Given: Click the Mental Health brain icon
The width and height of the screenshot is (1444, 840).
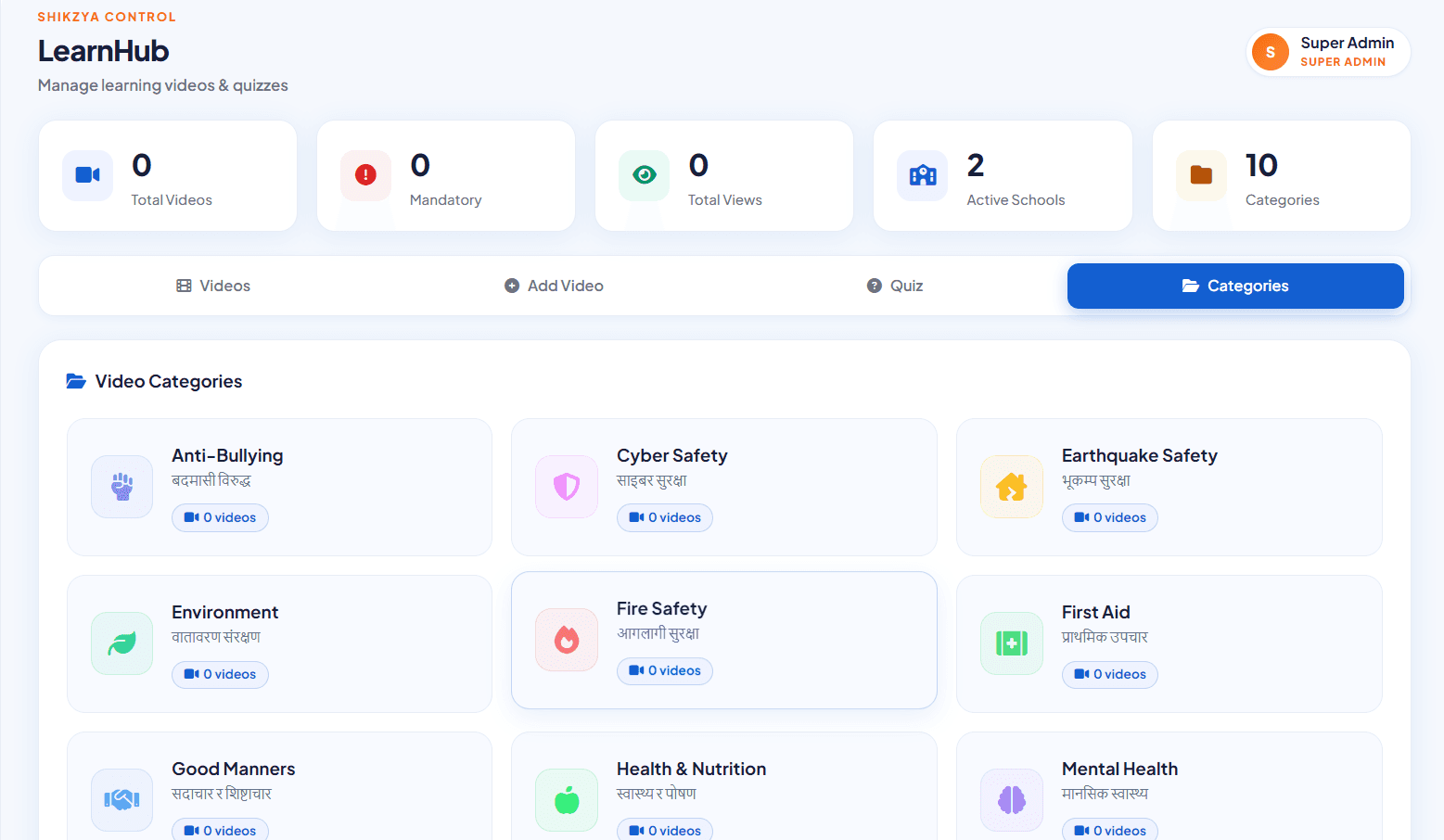Looking at the screenshot, I should [x=1012, y=799].
